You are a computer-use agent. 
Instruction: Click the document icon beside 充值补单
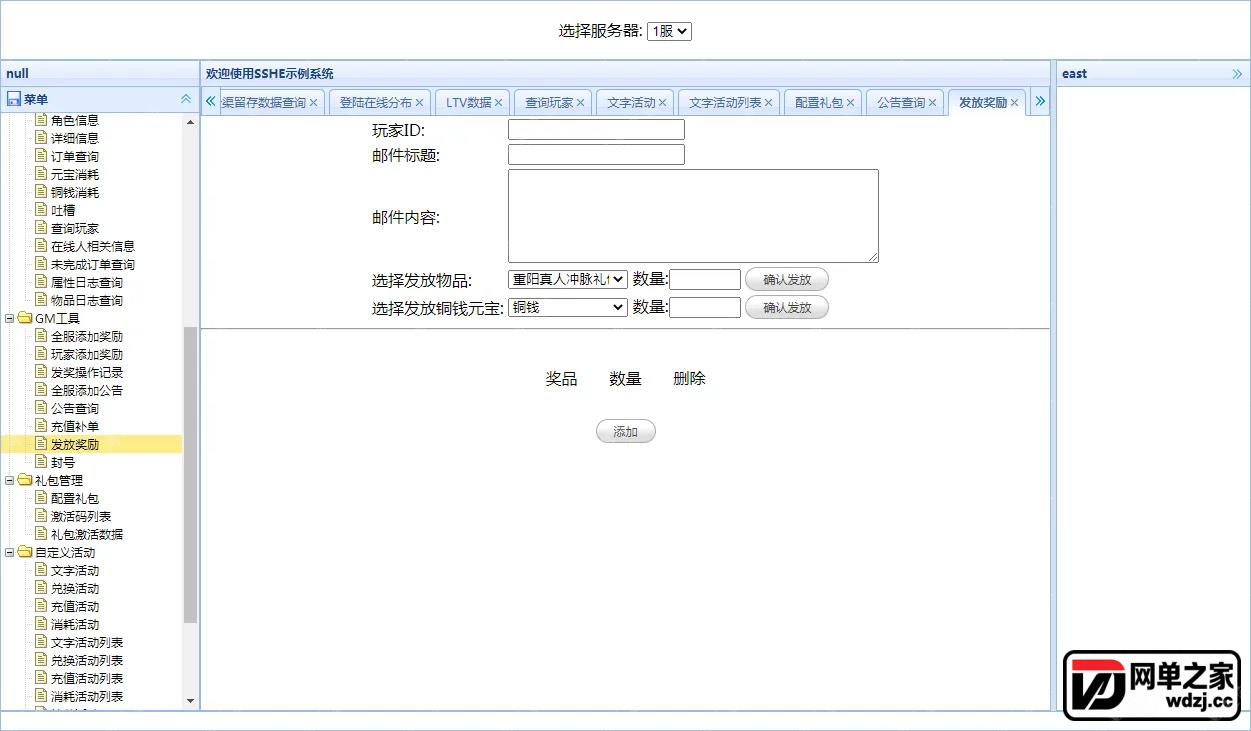point(41,426)
